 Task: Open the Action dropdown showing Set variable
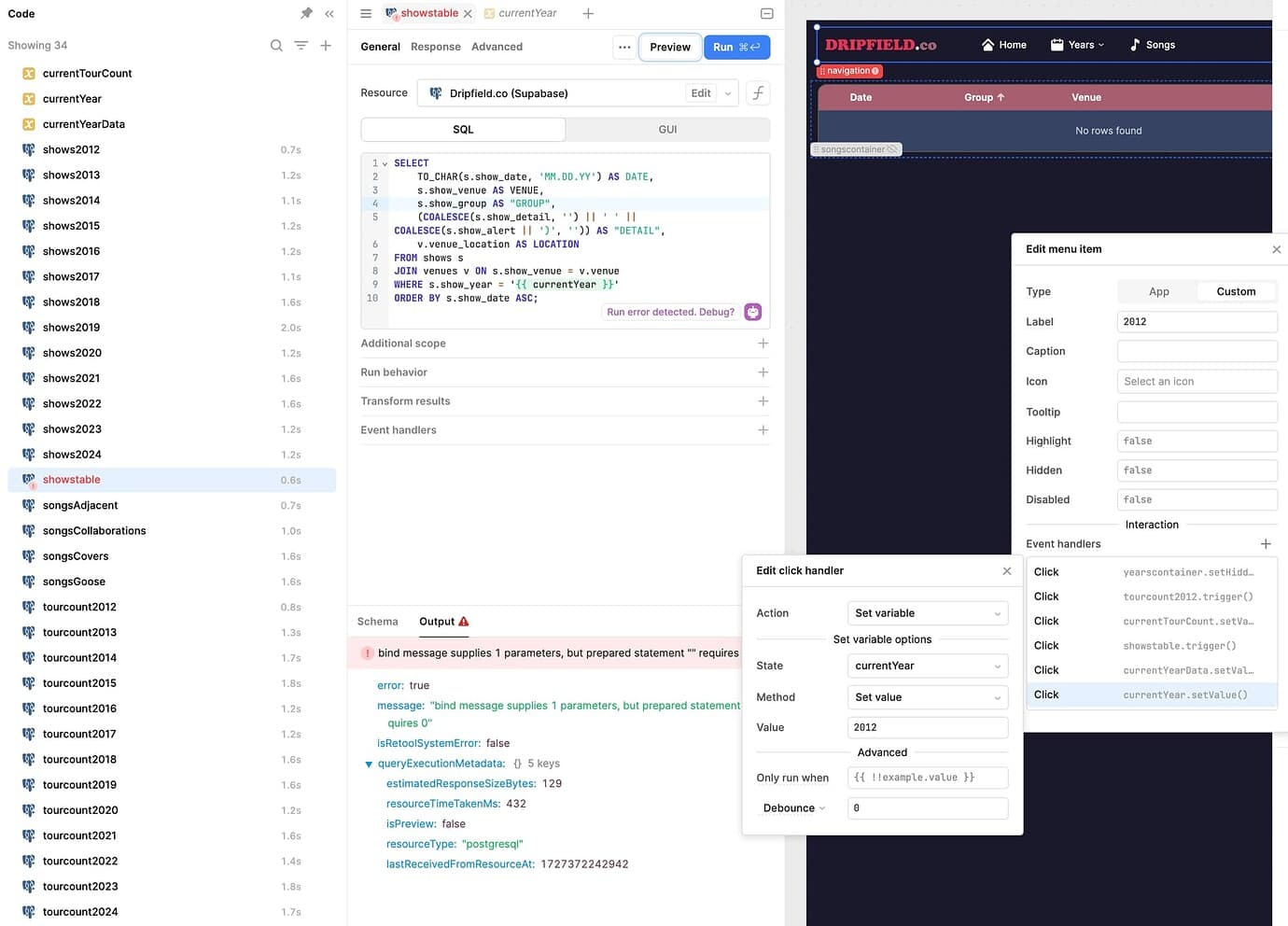point(927,613)
